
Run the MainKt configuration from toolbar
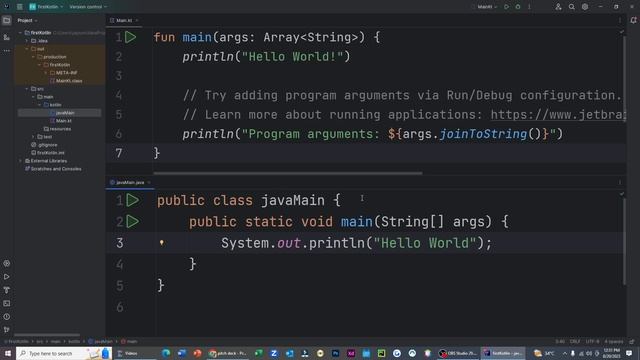point(507,7)
